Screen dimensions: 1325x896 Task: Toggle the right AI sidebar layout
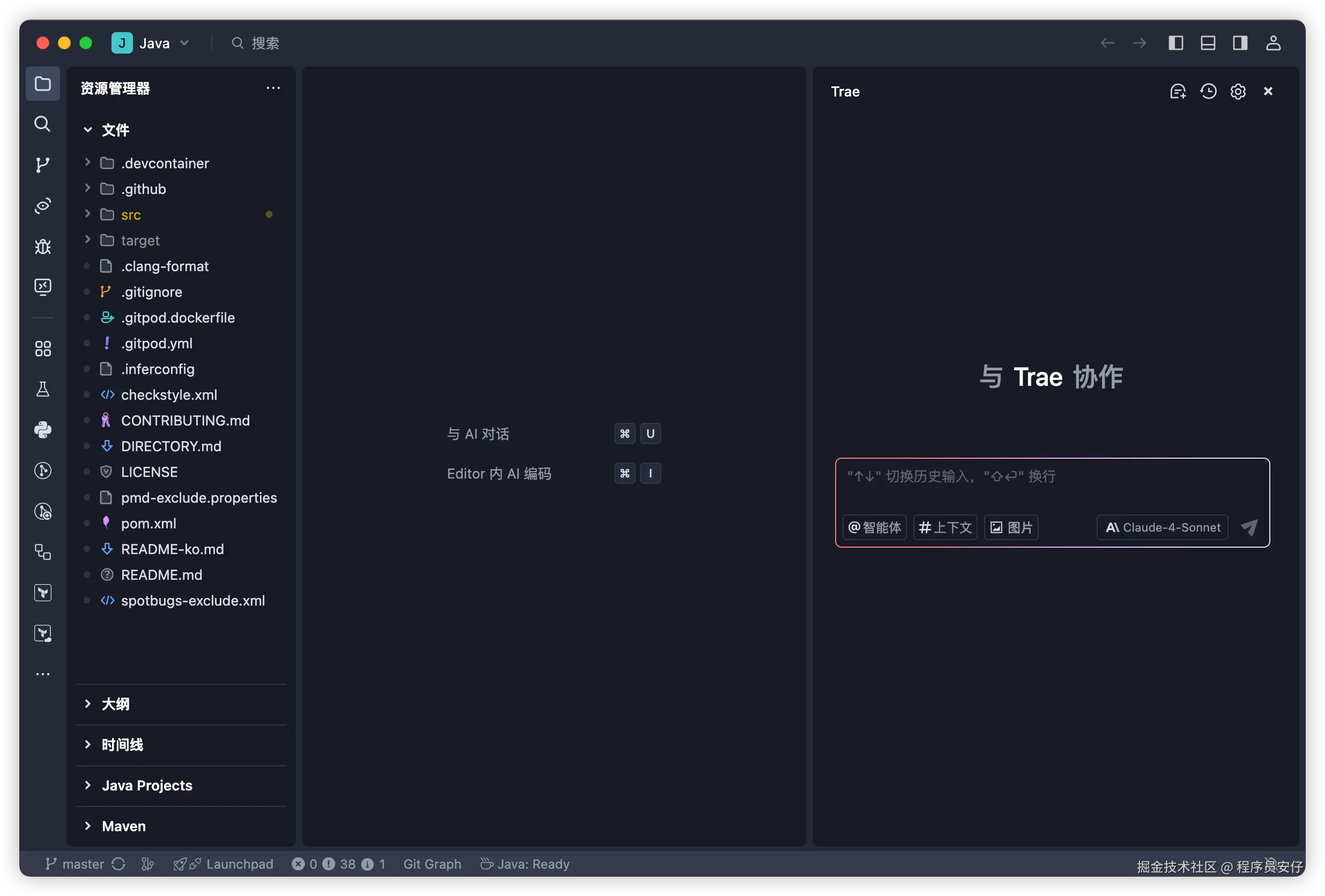(x=1240, y=43)
